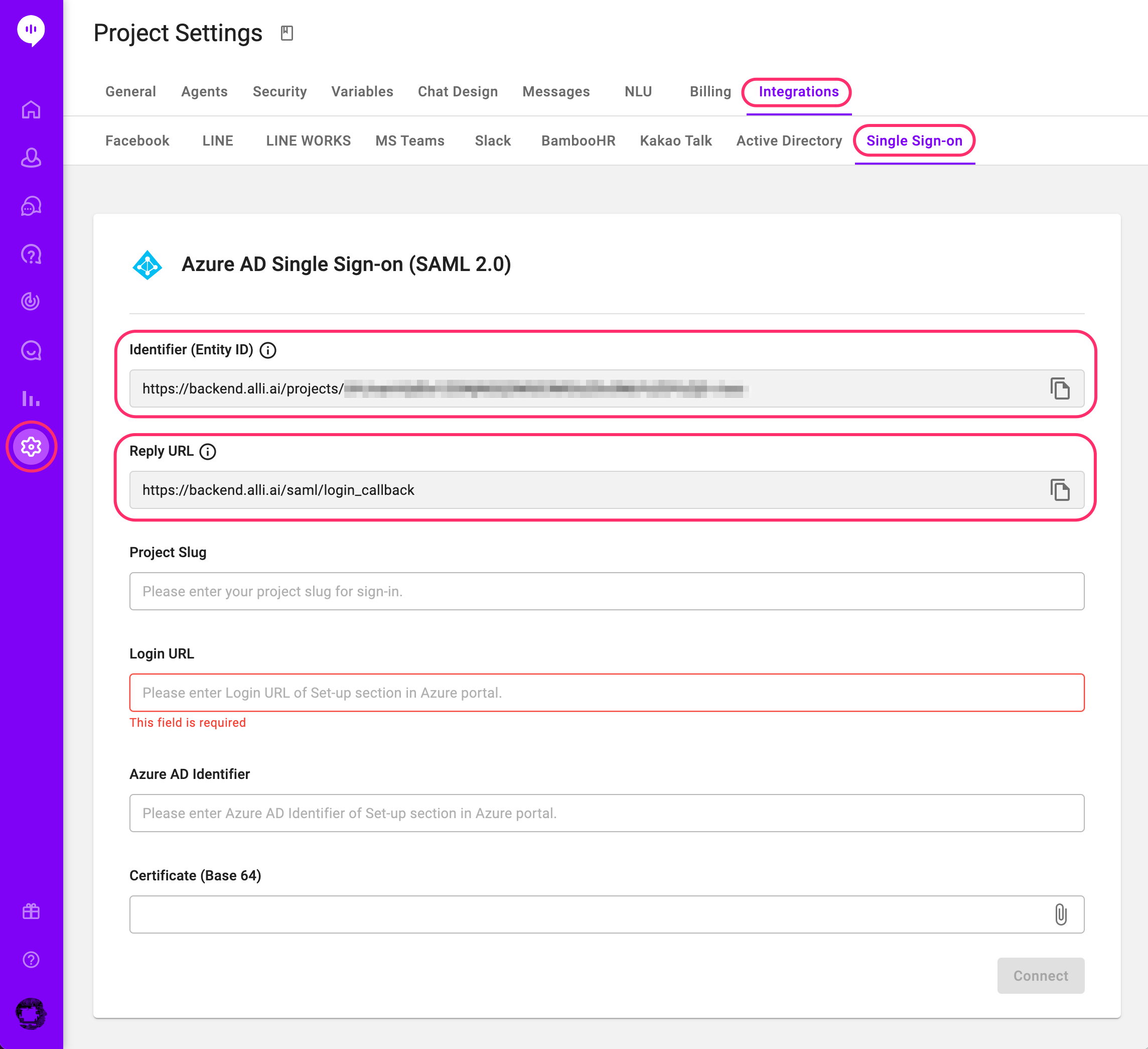Select the MS Teams integration tab
The width and height of the screenshot is (1148, 1049).
pyautogui.click(x=409, y=141)
